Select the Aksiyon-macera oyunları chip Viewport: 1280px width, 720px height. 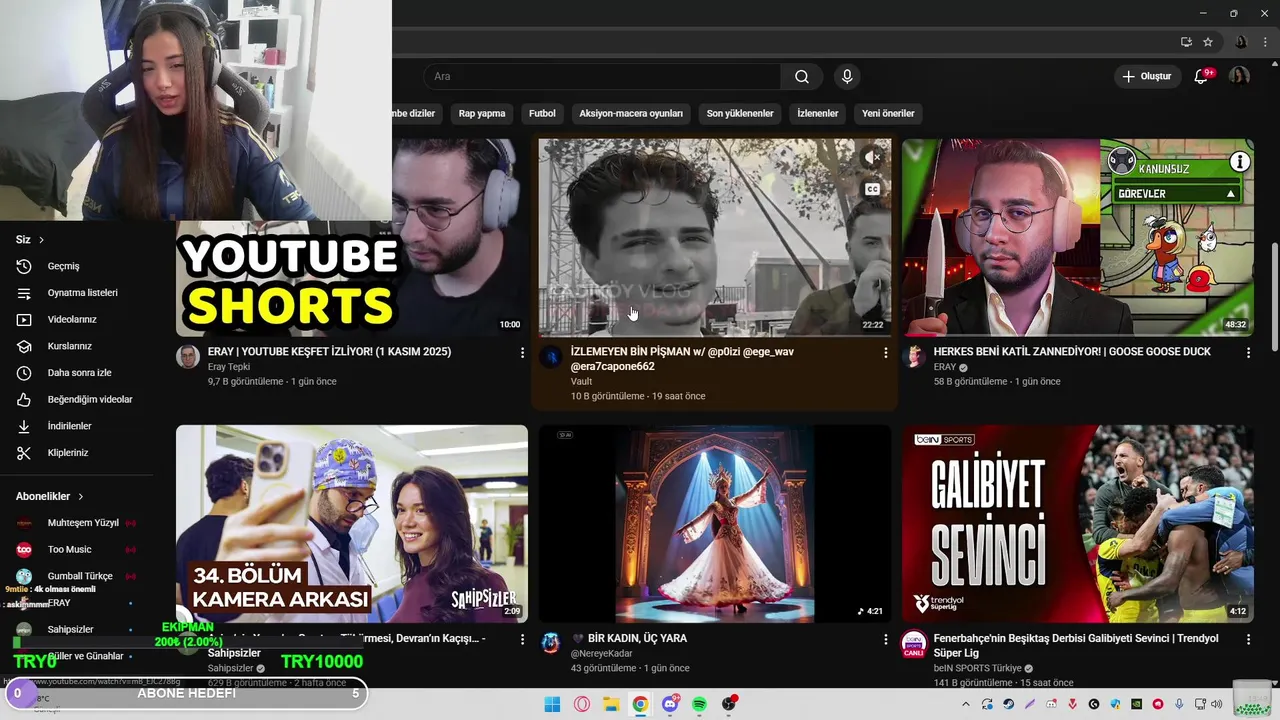tap(631, 113)
